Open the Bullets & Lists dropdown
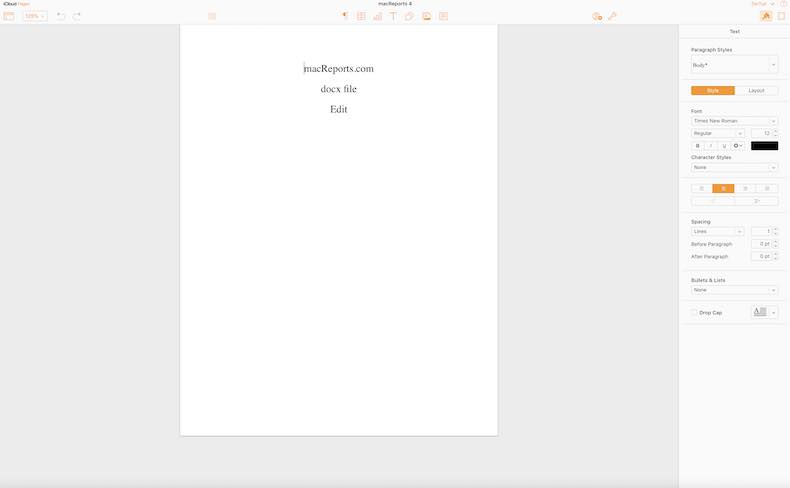This screenshot has height=488, width=790. click(735, 290)
